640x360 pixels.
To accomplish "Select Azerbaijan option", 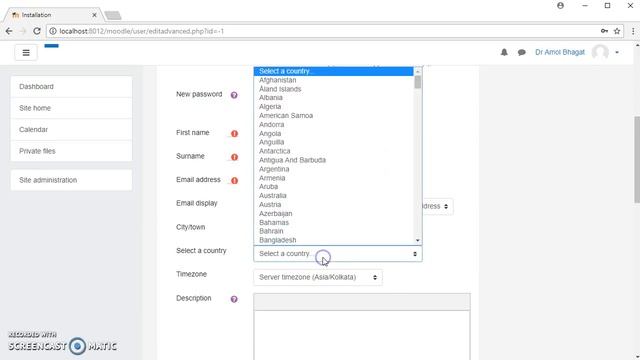I will tap(333, 213).
